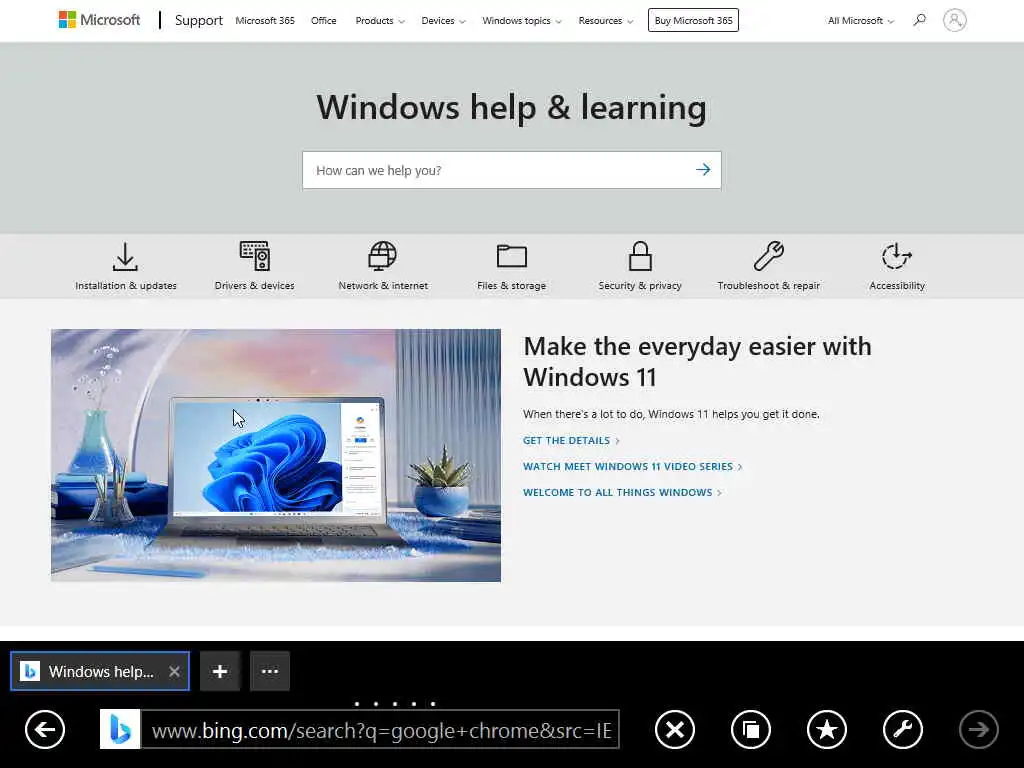Click the GET THE DETAILS link
This screenshot has height=768, width=1024.
pyautogui.click(x=571, y=441)
